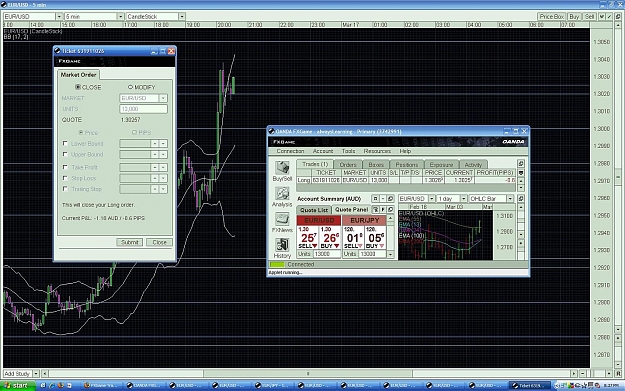Select the Price radio button
625x391 pixels.
(81, 132)
